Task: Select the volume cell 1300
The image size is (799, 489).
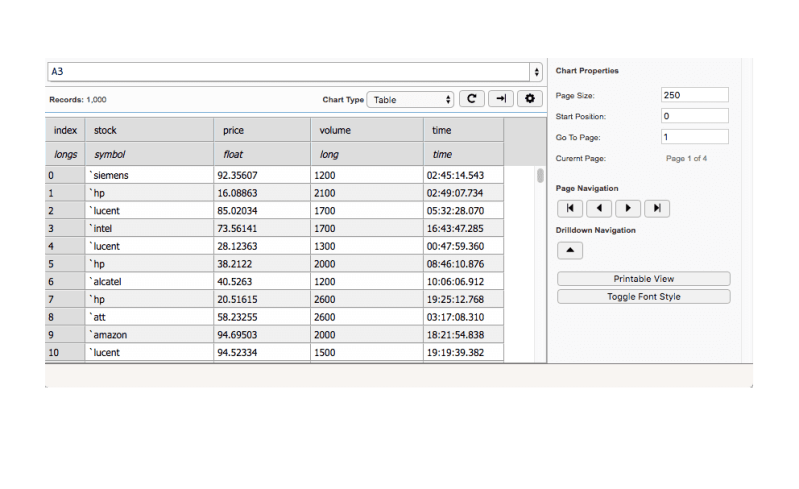Action: pos(367,247)
